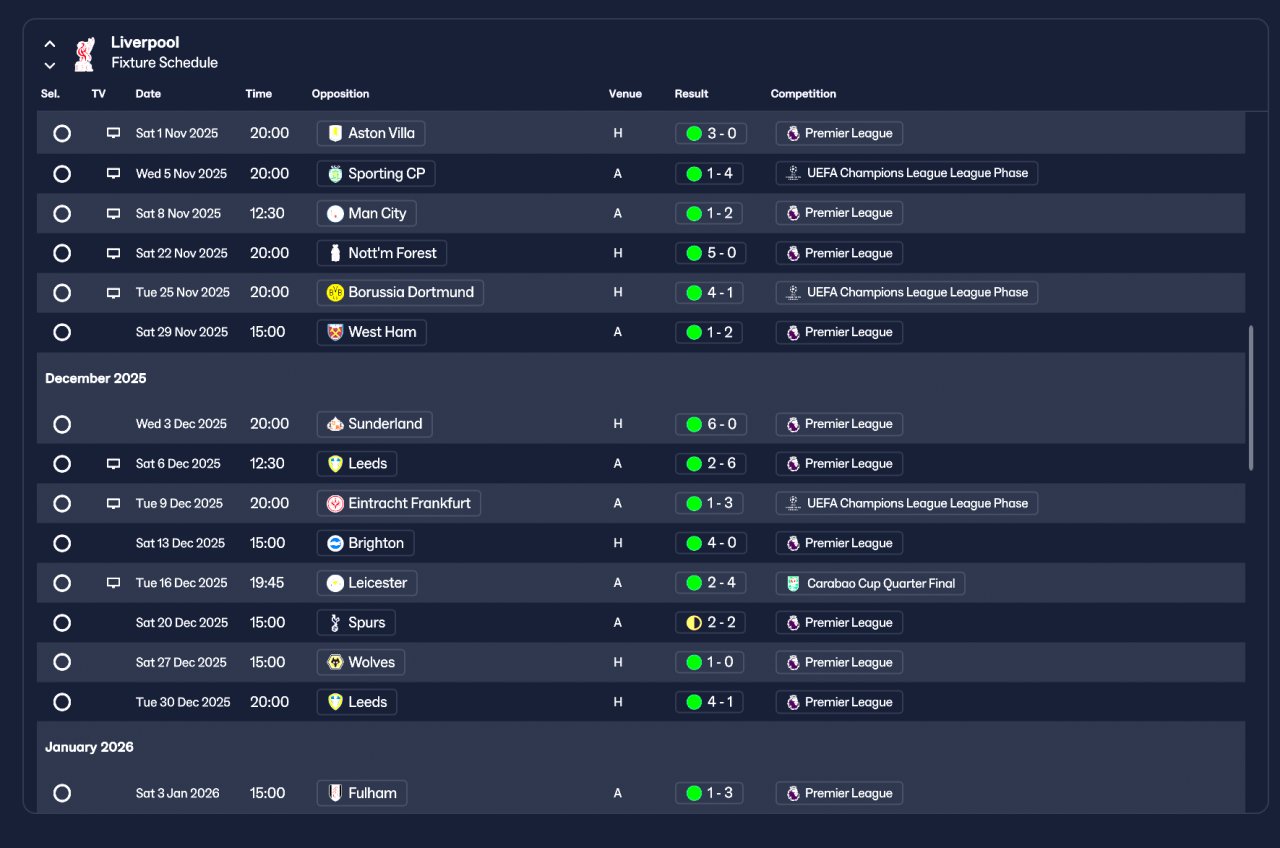This screenshot has height=848, width=1280.
Task: Select the Sporting CP fixture radio button
Action: [62, 173]
